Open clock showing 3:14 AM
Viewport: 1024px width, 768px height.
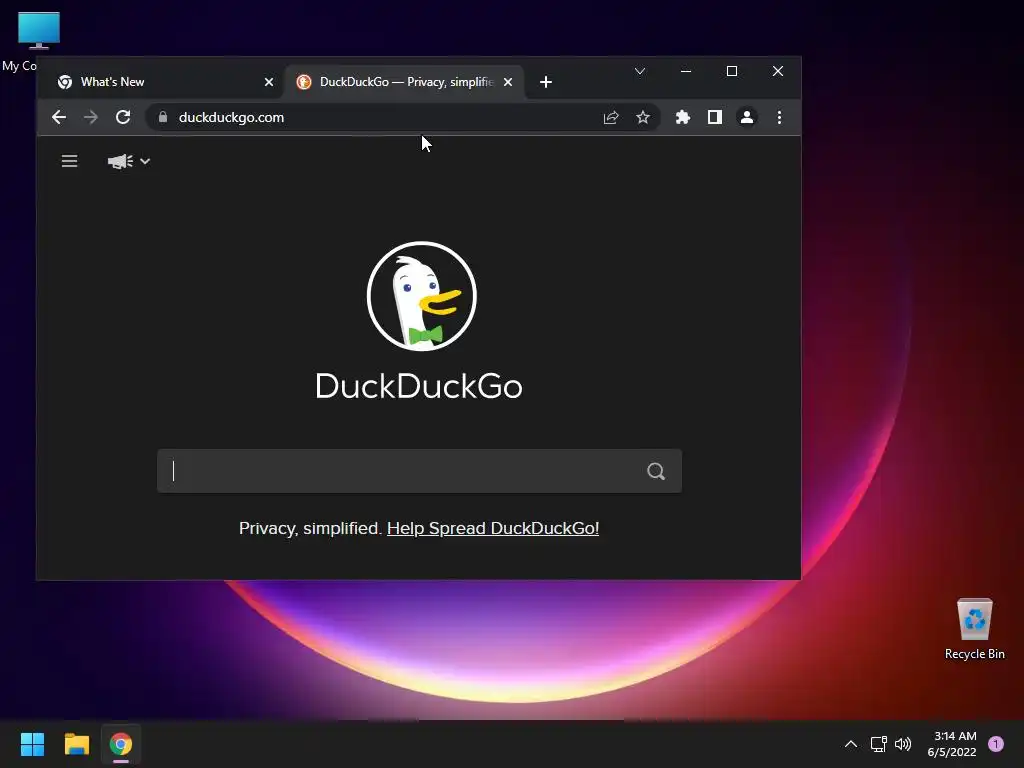pyautogui.click(x=952, y=744)
